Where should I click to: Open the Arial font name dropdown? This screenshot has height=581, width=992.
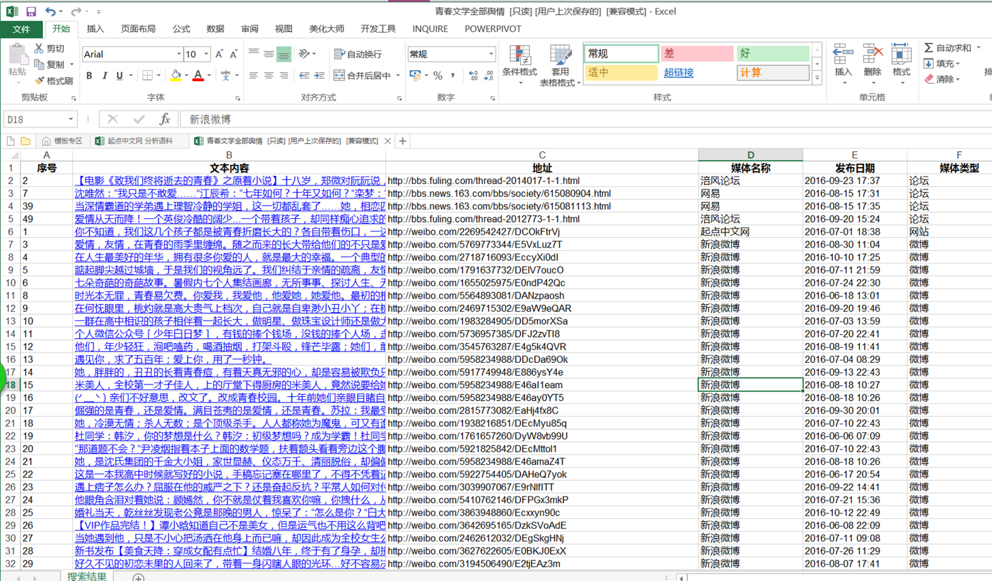pos(178,54)
